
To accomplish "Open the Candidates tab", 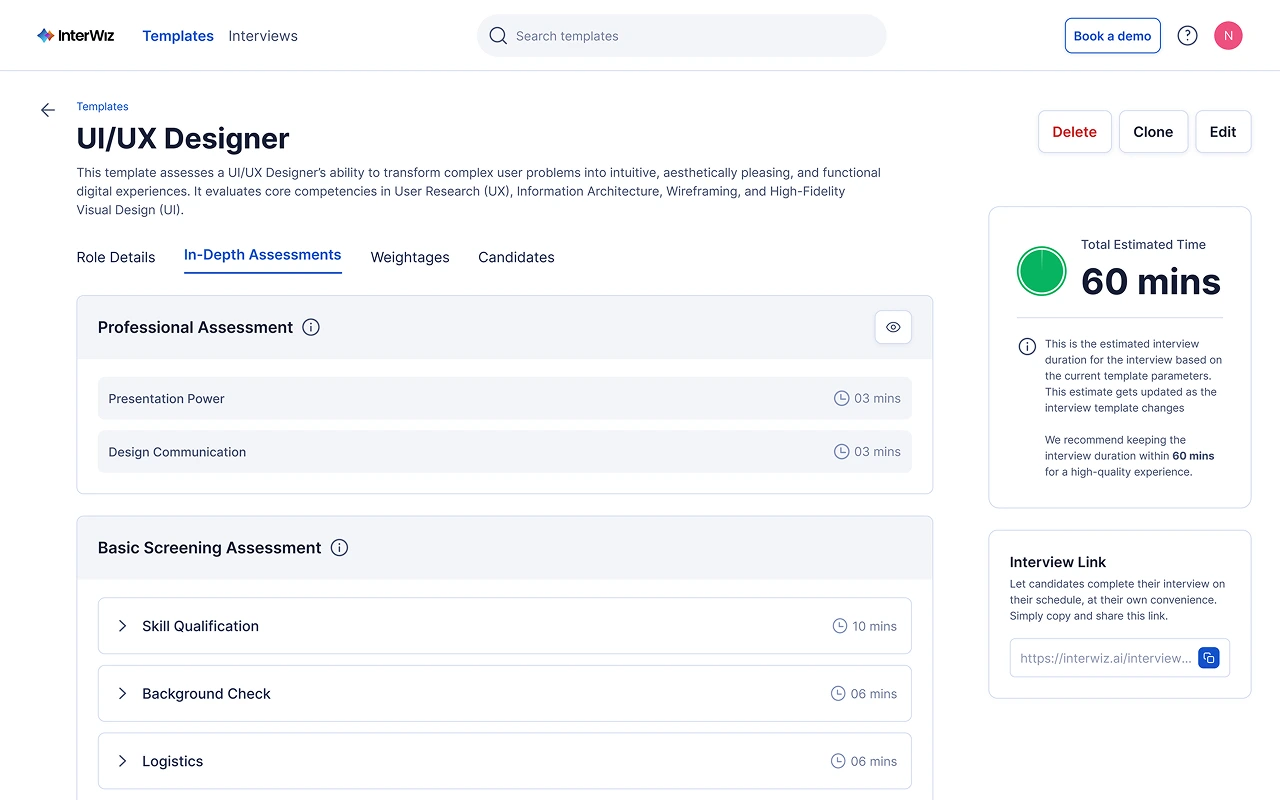I will pyautogui.click(x=516, y=257).
